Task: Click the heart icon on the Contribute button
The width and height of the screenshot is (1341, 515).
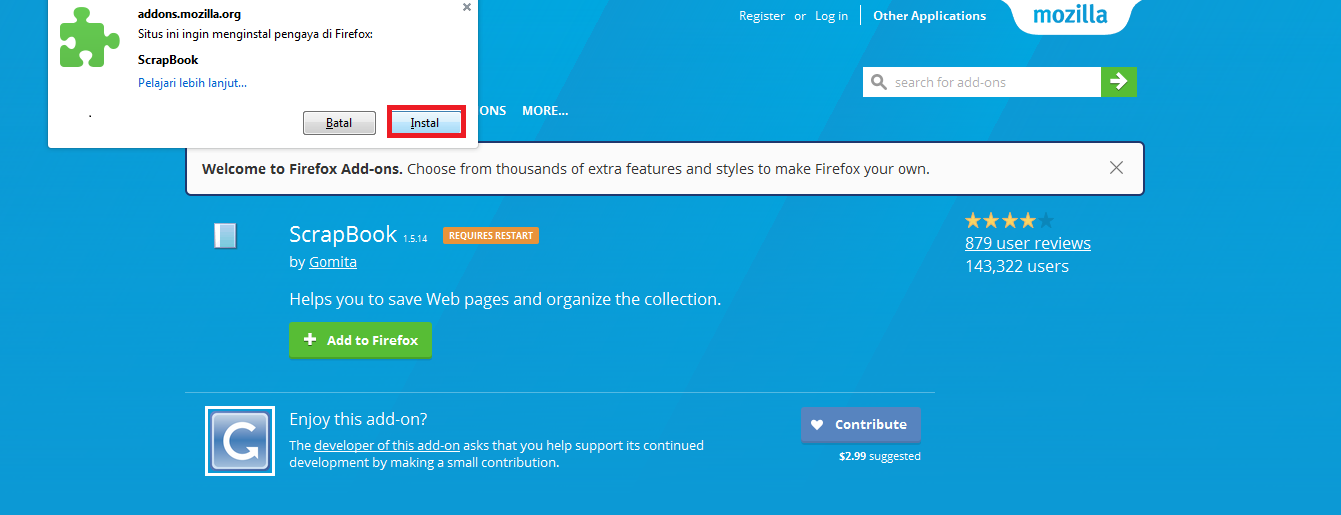Action: (x=816, y=425)
